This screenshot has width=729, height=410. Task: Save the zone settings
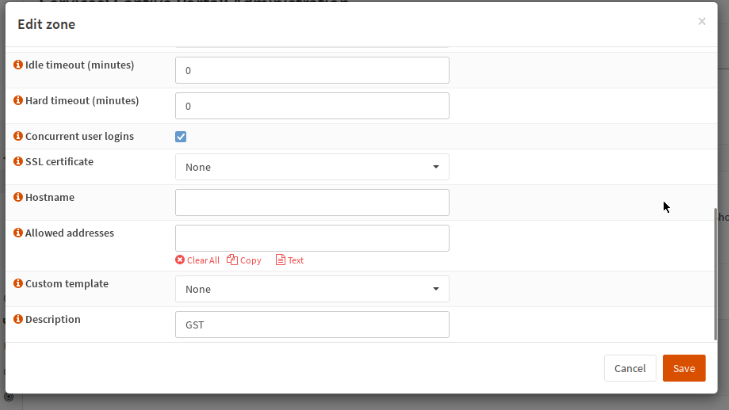(684, 368)
